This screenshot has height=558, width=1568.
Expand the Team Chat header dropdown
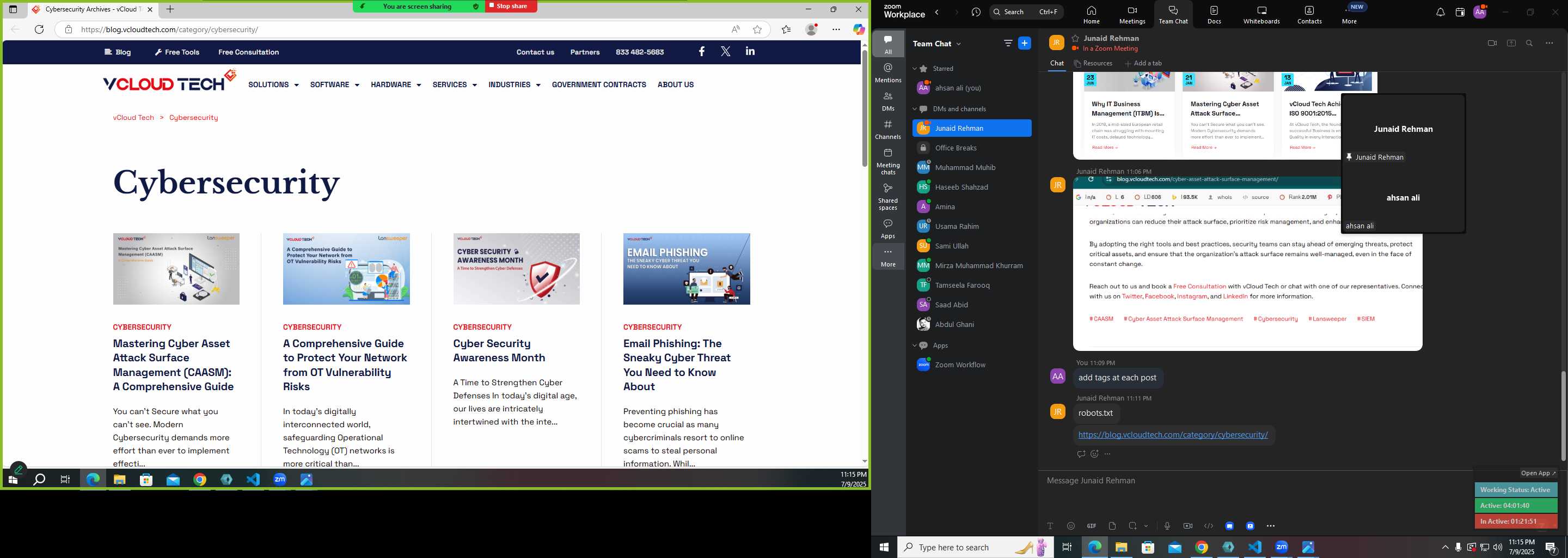tap(959, 44)
